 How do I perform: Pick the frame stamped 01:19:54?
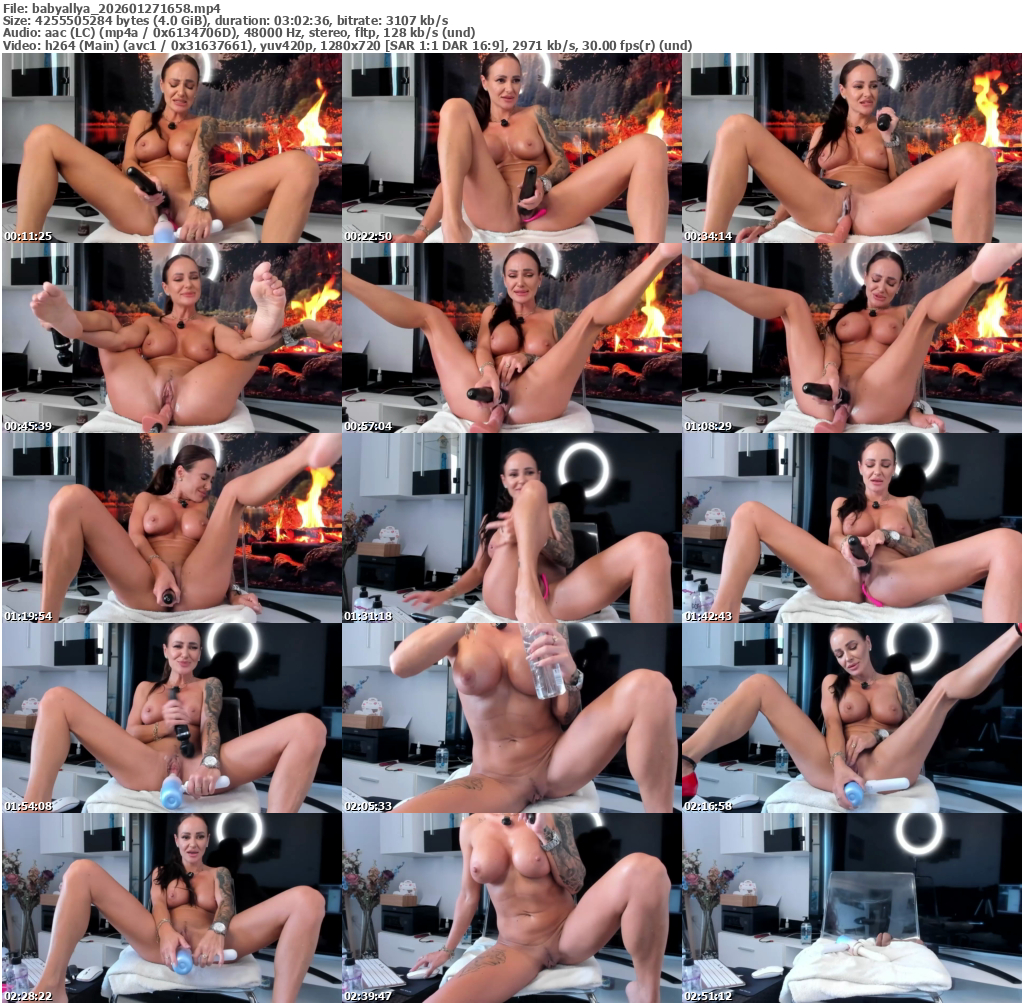pyautogui.click(x=172, y=528)
